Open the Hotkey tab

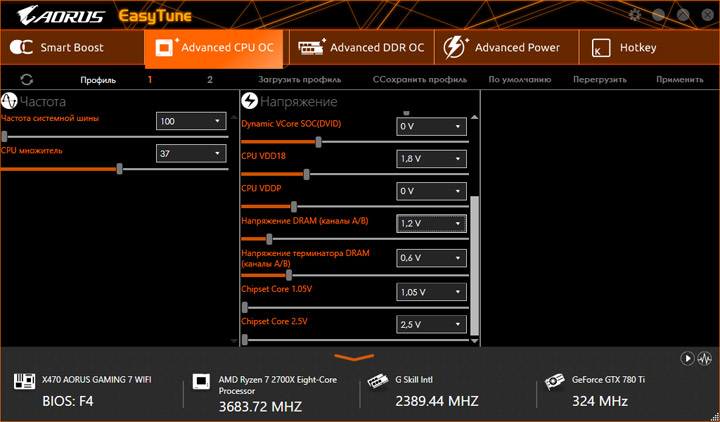point(649,47)
